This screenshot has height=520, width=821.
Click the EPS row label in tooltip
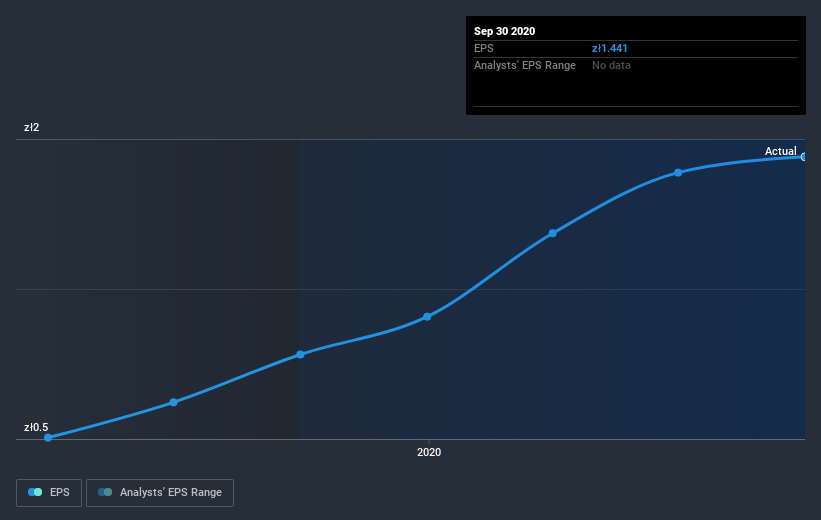coord(483,48)
